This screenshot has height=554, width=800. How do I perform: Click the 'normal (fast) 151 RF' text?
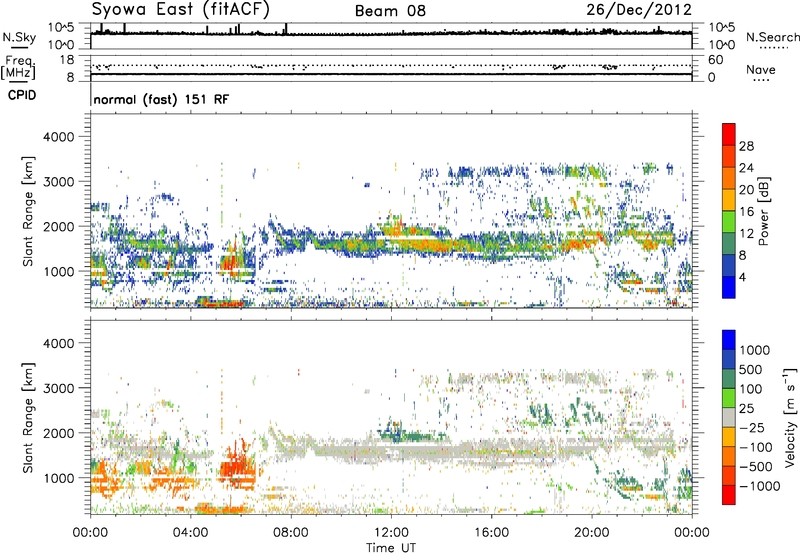(161, 99)
